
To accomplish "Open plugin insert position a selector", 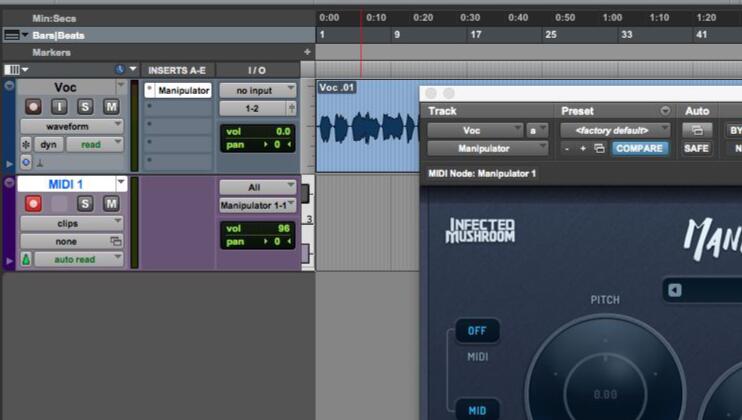I will click(x=537, y=130).
